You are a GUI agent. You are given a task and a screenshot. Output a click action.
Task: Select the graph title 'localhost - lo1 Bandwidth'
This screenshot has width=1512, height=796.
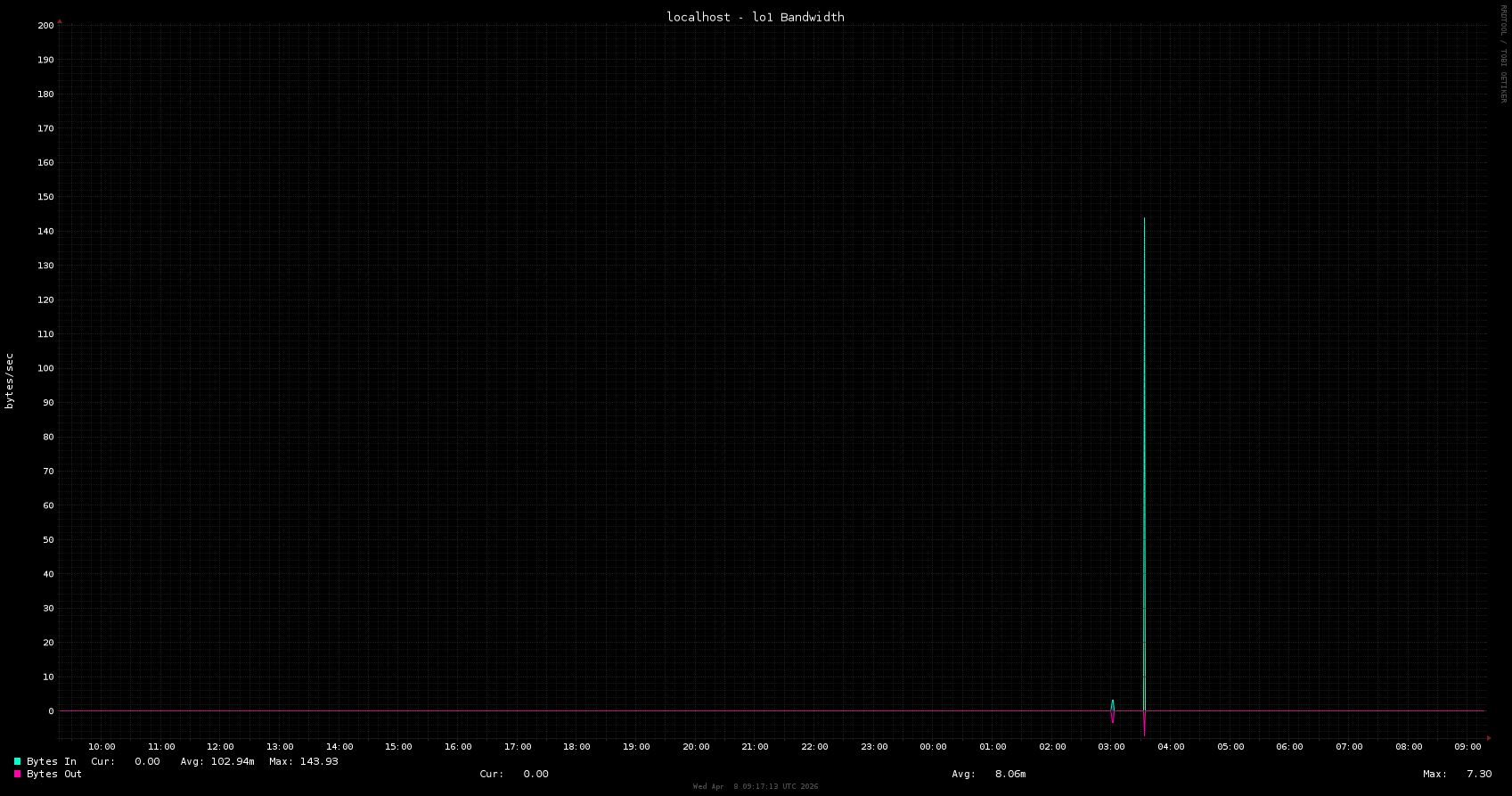755,17
